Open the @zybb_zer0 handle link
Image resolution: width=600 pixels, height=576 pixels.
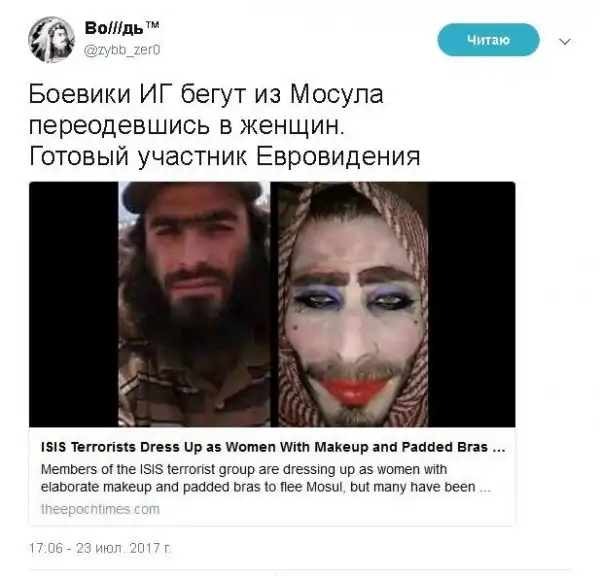tap(122, 50)
